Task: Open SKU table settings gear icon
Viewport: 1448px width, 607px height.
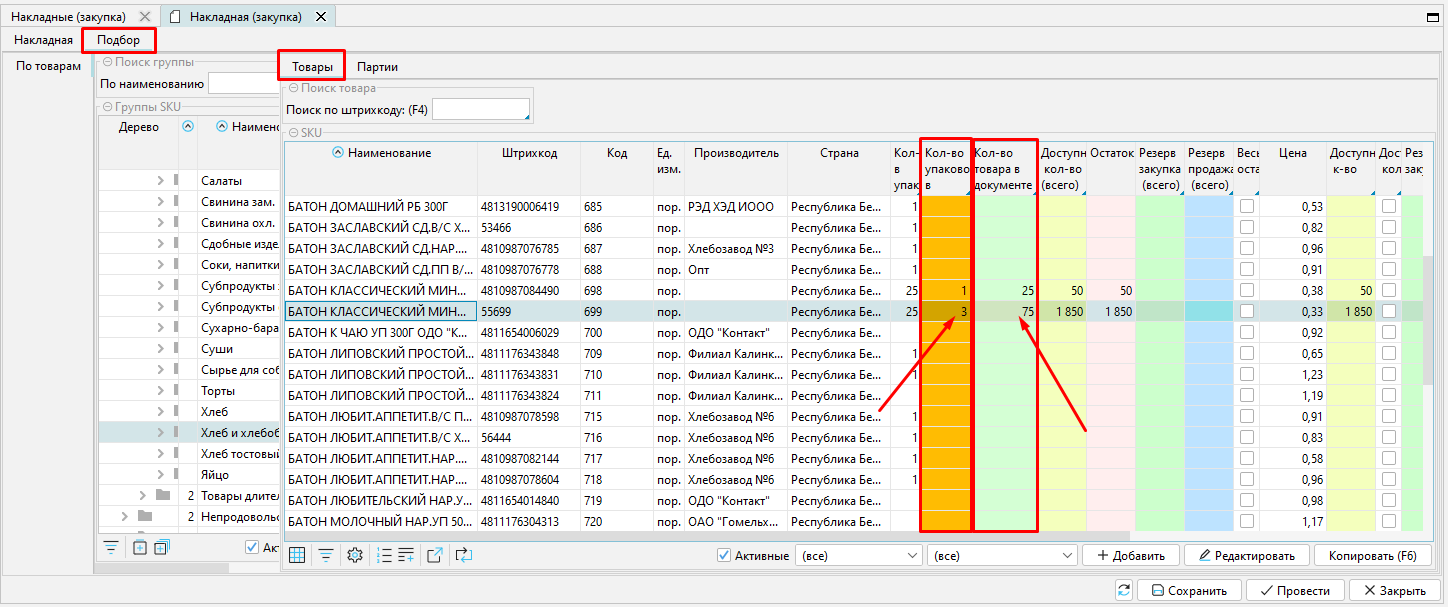Action: pos(354,555)
